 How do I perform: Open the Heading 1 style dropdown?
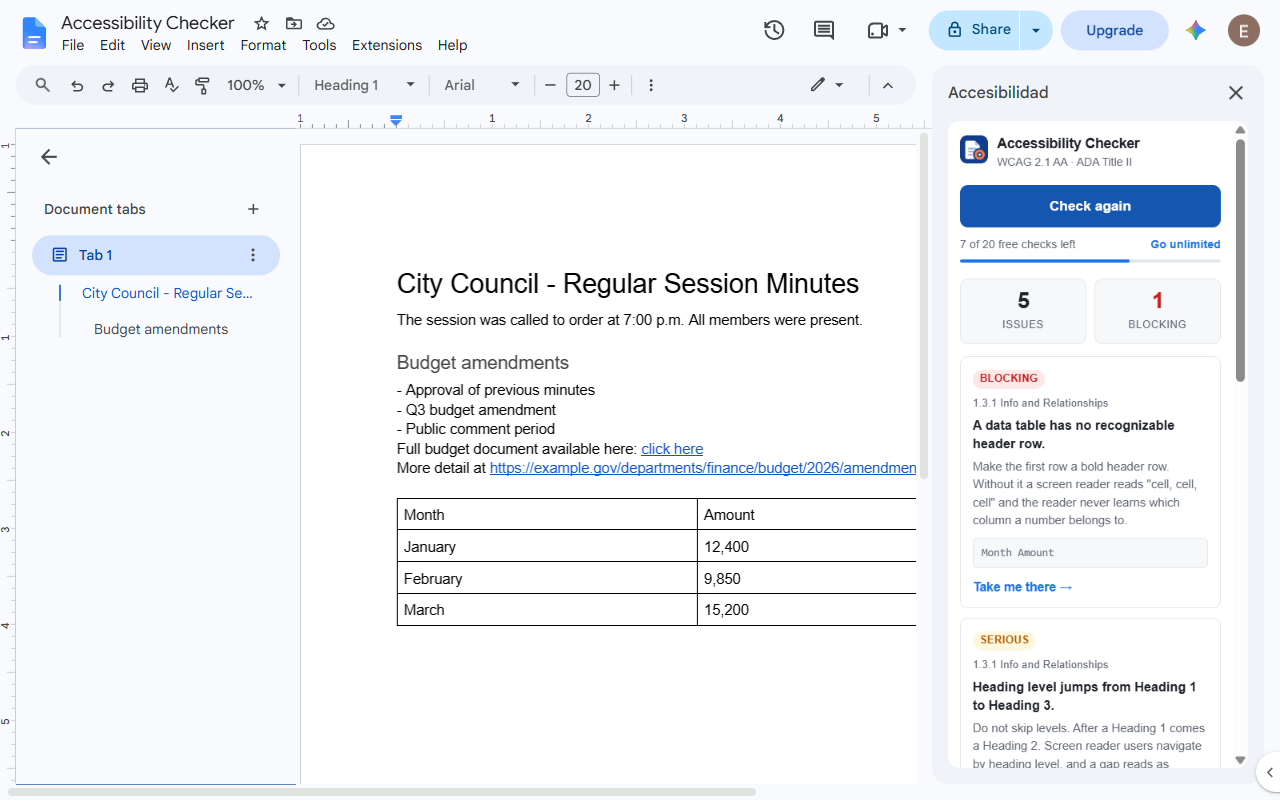coord(364,85)
